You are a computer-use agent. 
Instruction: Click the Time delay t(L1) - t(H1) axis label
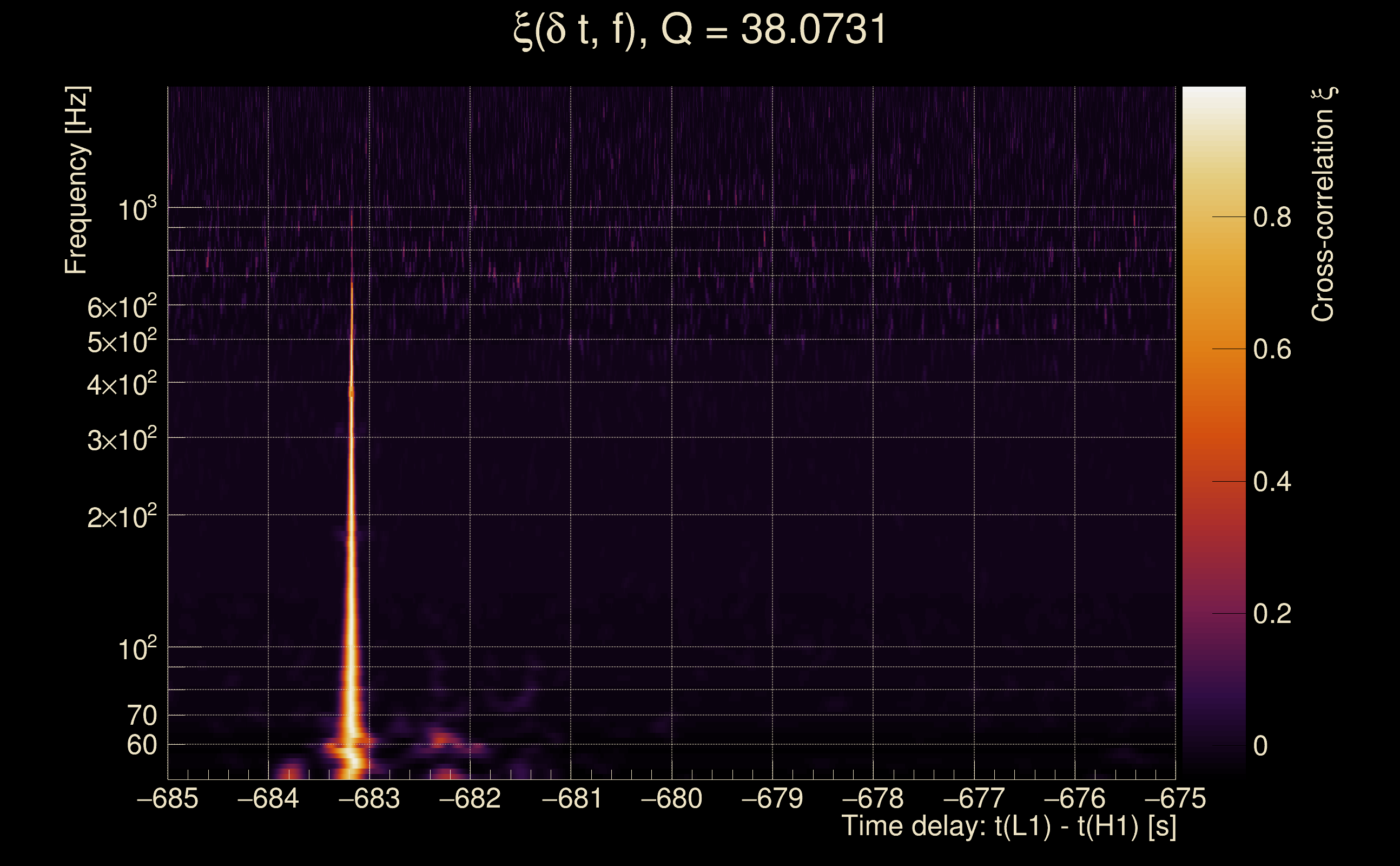pyautogui.click(x=1008, y=826)
